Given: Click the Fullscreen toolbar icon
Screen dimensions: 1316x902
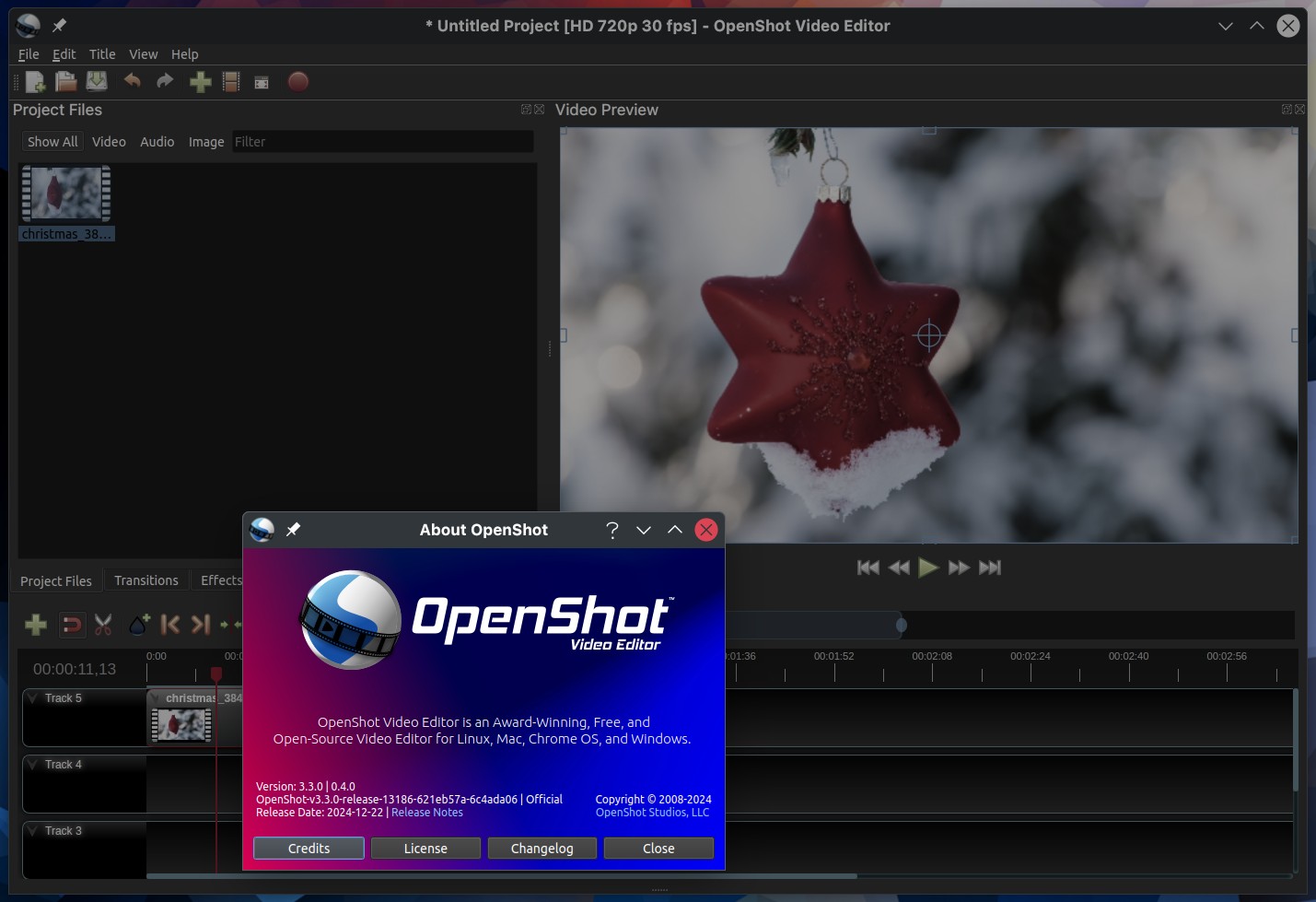Looking at the screenshot, I should (262, 83).
